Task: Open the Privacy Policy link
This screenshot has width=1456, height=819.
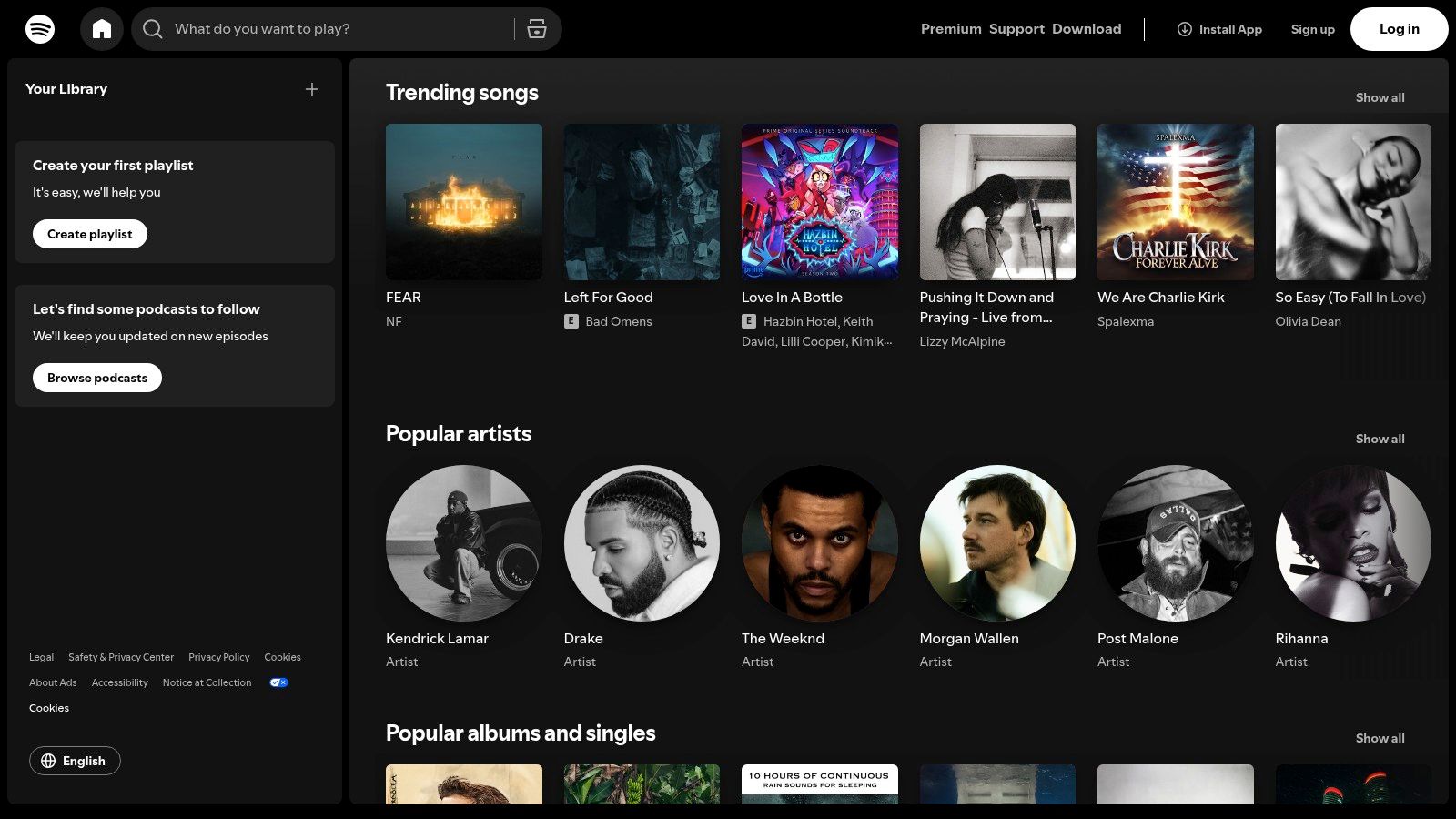Action: pyautogui.click(x=218, y=657)
